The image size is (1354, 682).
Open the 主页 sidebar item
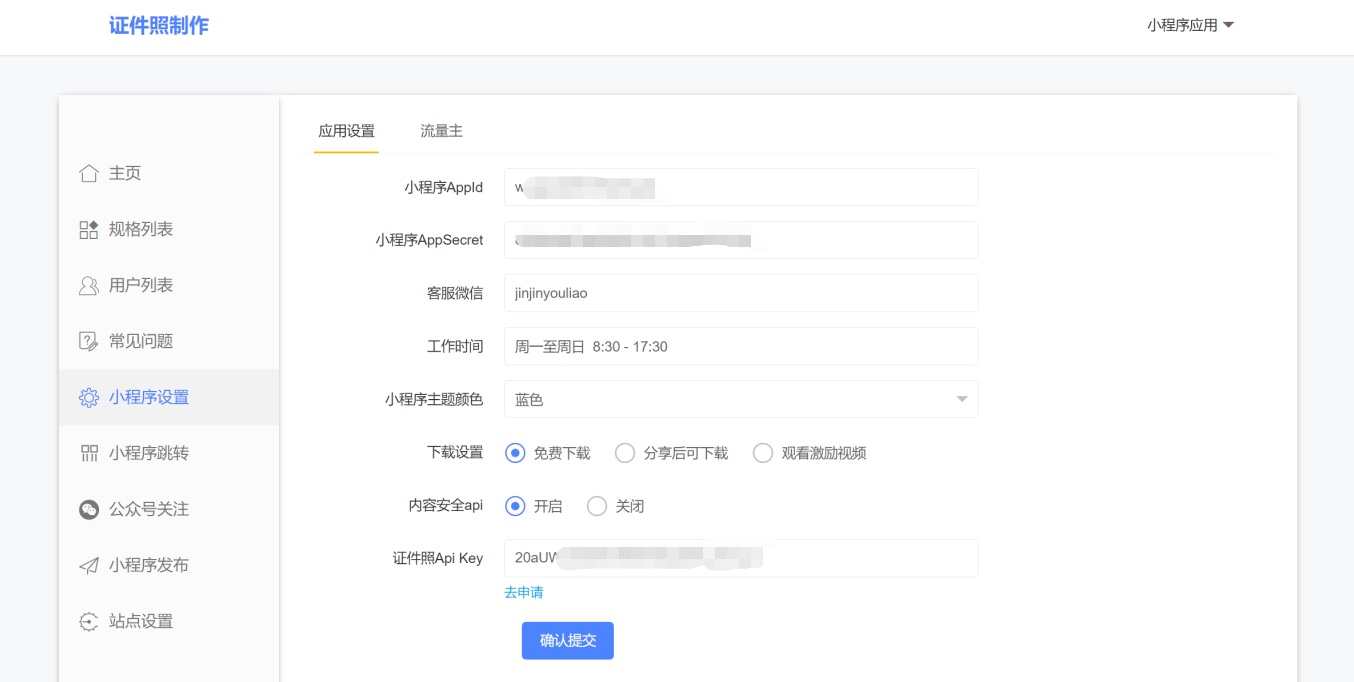[x=169, y=173]
